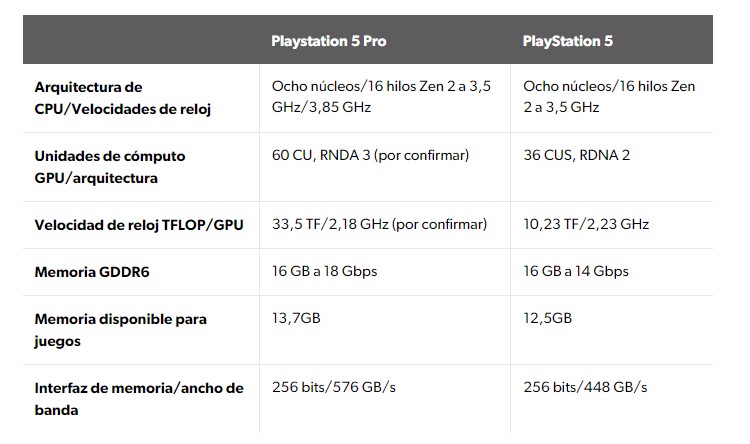The image size is (750, 444).
Task: Click Interfaz de memoria/ancho de banda label
Action: coord(139,399)
